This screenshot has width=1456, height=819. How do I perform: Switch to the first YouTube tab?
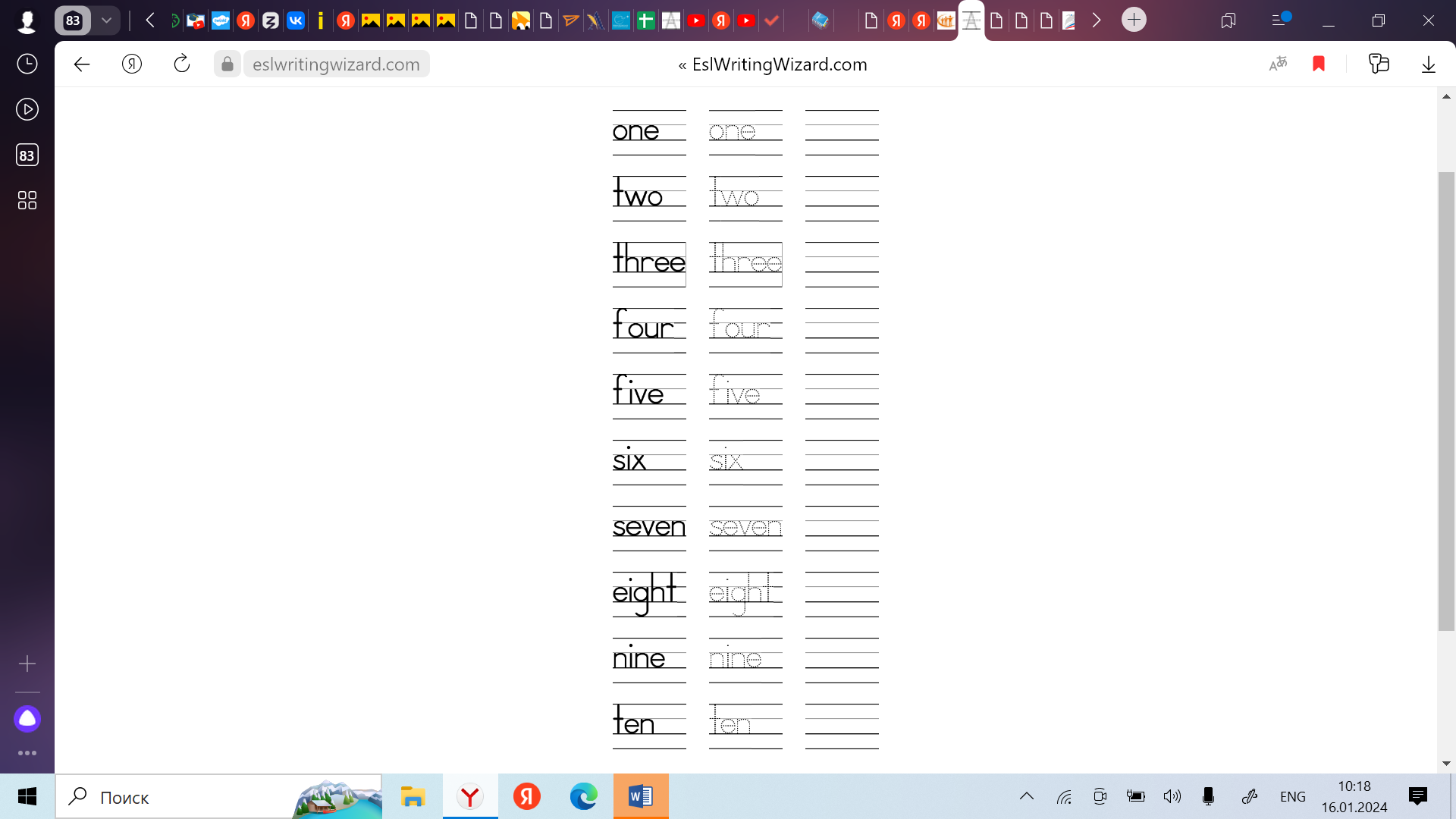click(695, 20)
